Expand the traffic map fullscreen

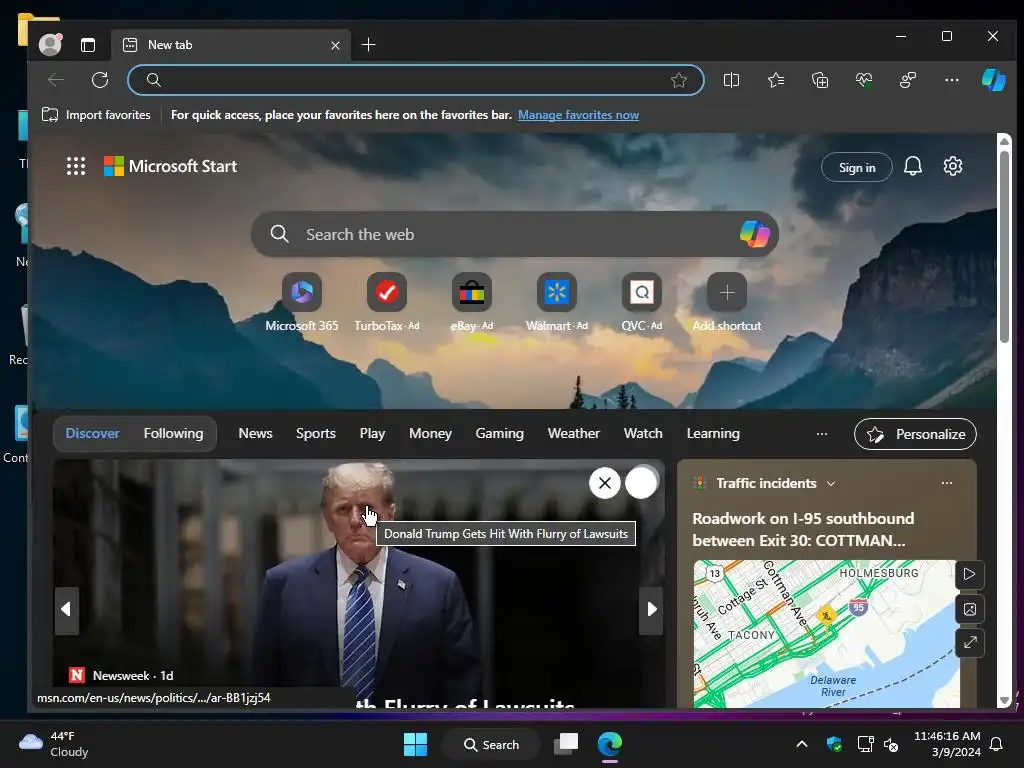[970, 643]
